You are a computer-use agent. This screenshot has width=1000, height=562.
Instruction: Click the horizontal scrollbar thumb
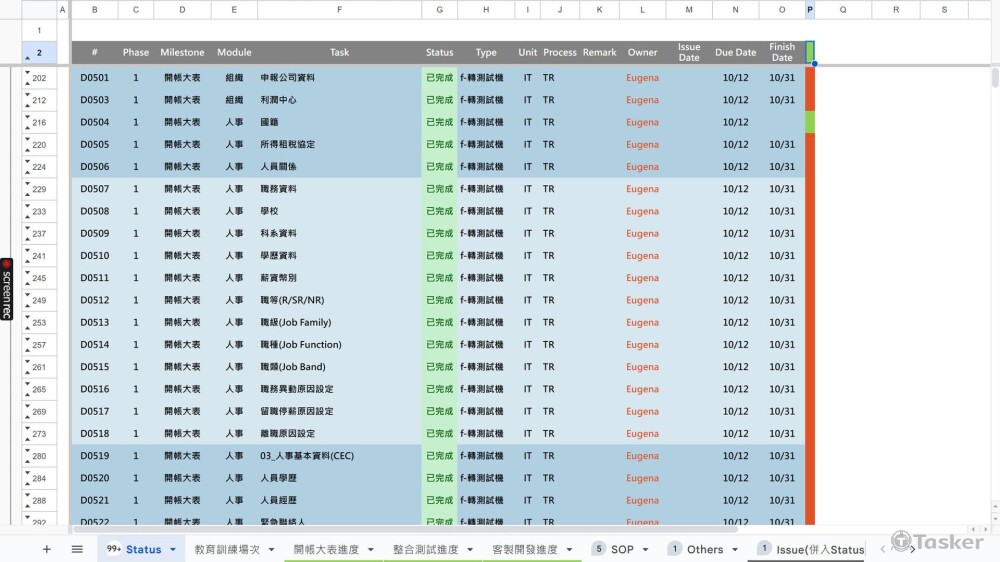(405, 529)
